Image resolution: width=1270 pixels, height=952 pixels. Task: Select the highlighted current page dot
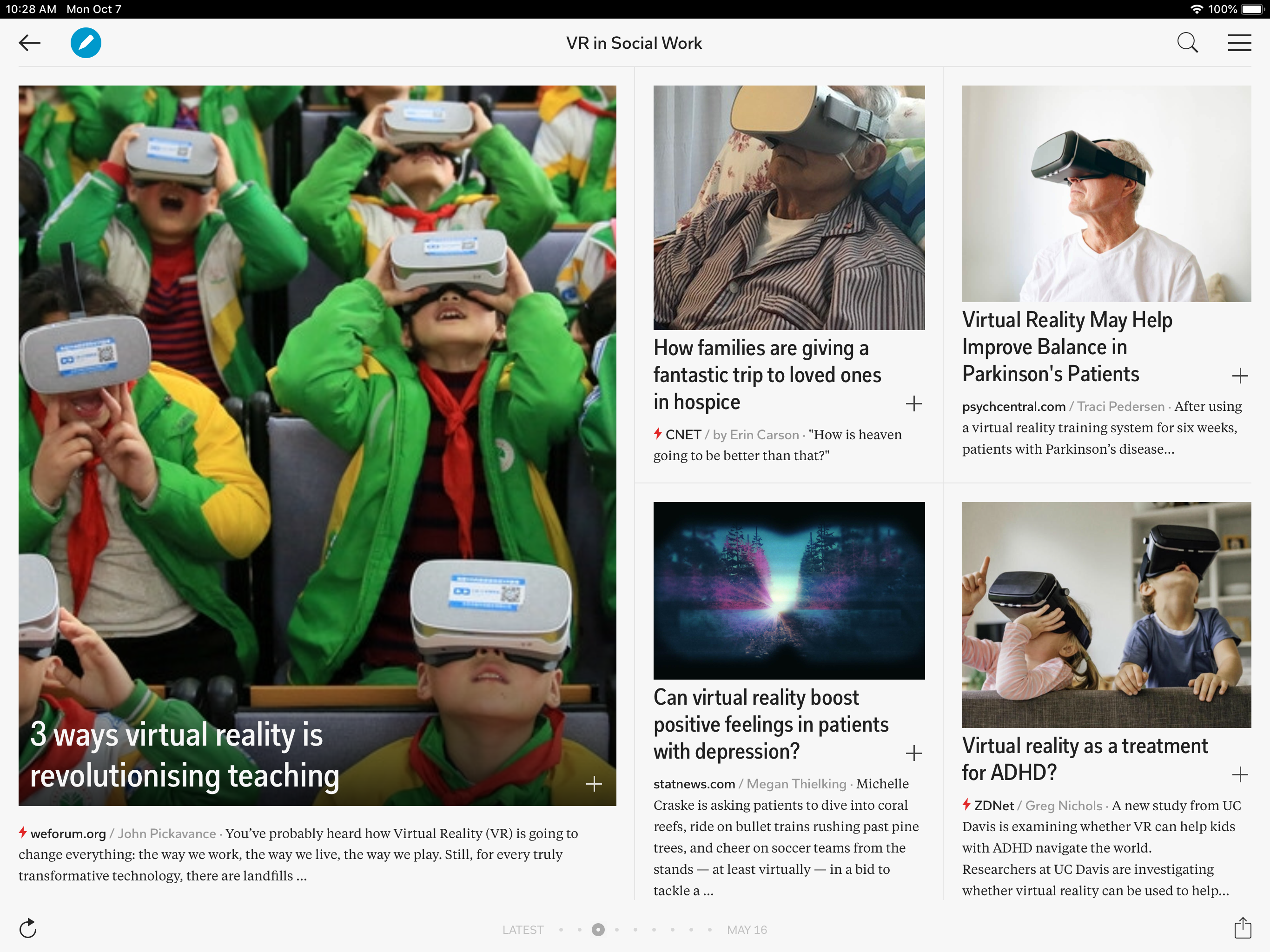pyautogui.click(x=598, y=930)
